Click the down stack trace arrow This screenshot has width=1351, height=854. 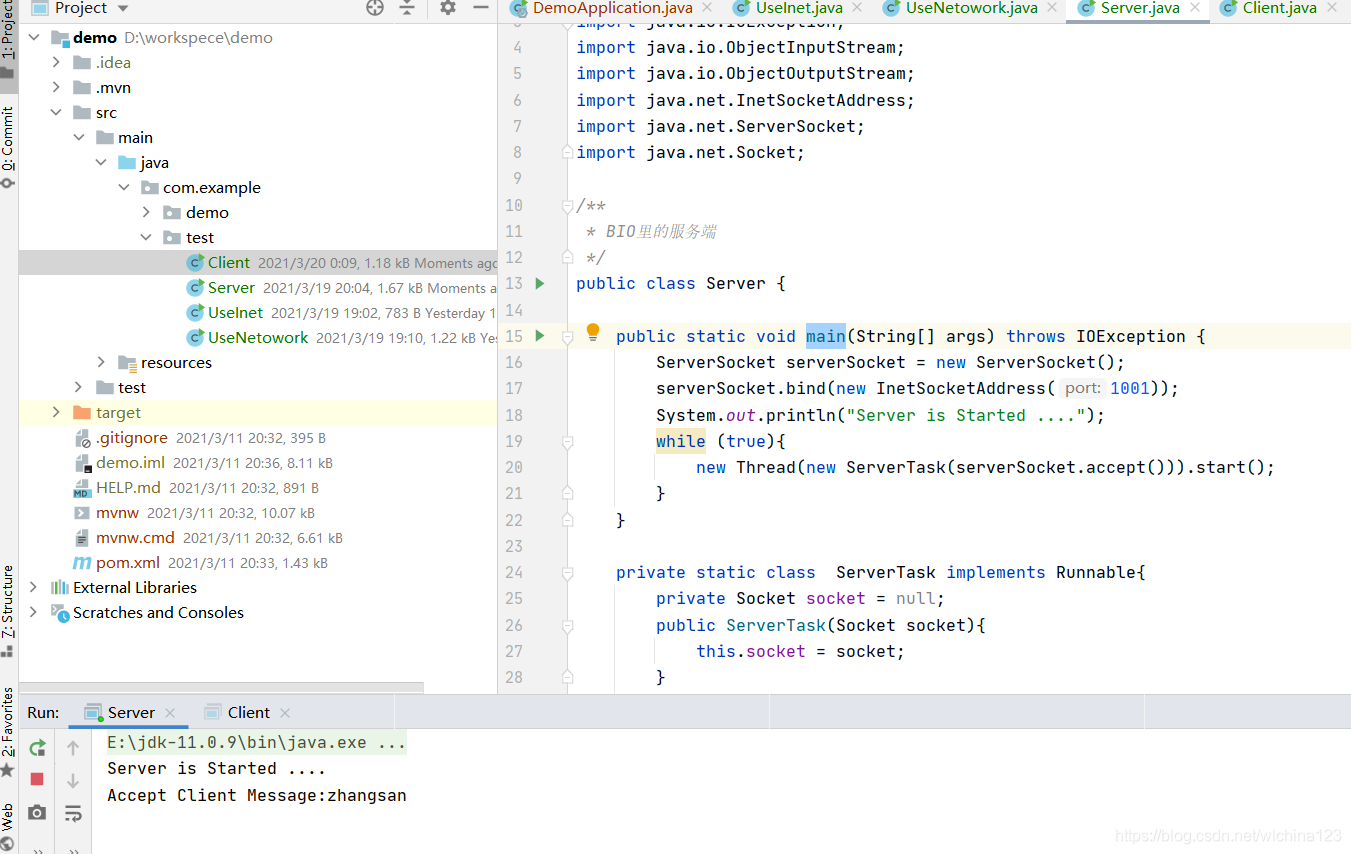point(73,781)
